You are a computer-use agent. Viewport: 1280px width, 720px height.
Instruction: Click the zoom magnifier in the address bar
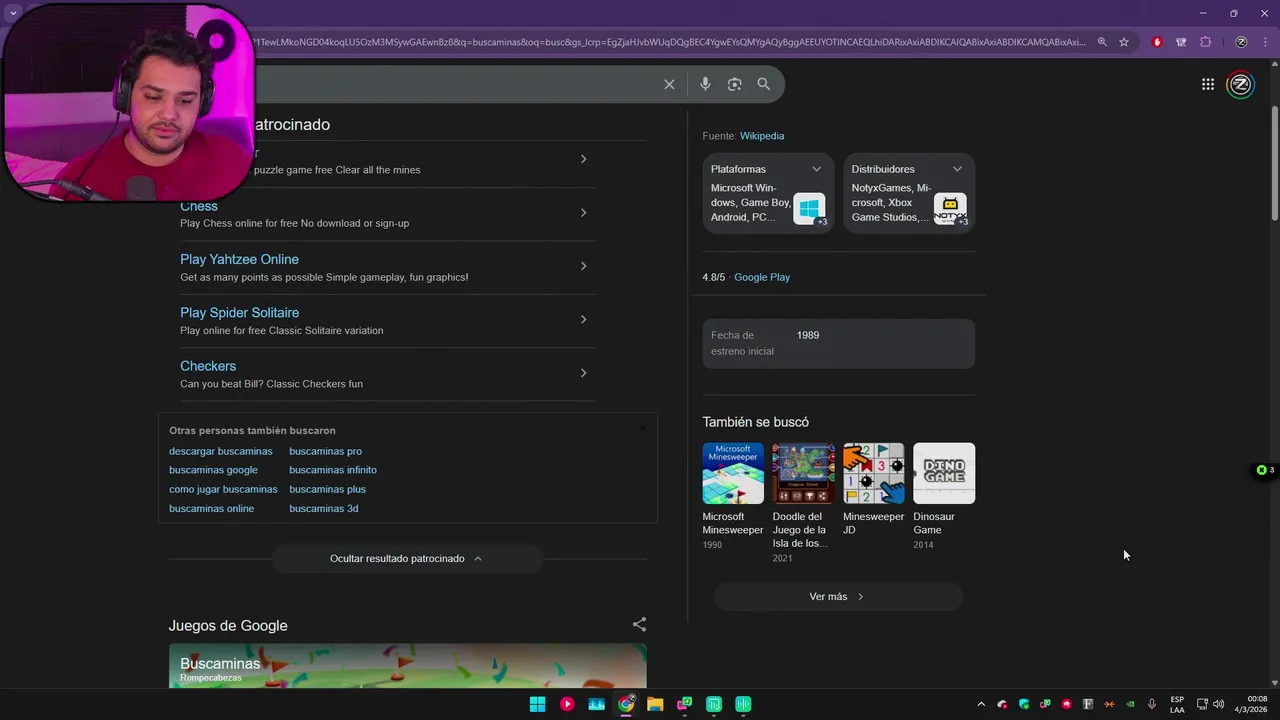coord(1102,42)
